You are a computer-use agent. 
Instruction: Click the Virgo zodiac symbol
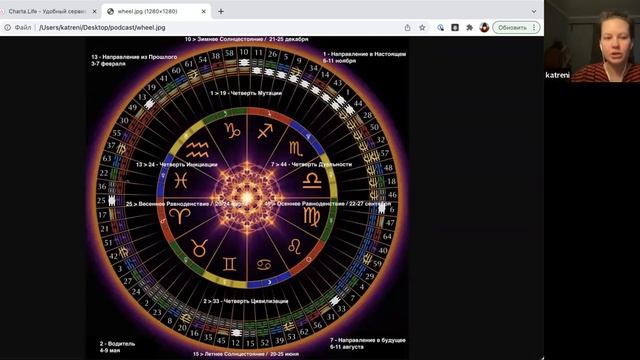point(312,217)
